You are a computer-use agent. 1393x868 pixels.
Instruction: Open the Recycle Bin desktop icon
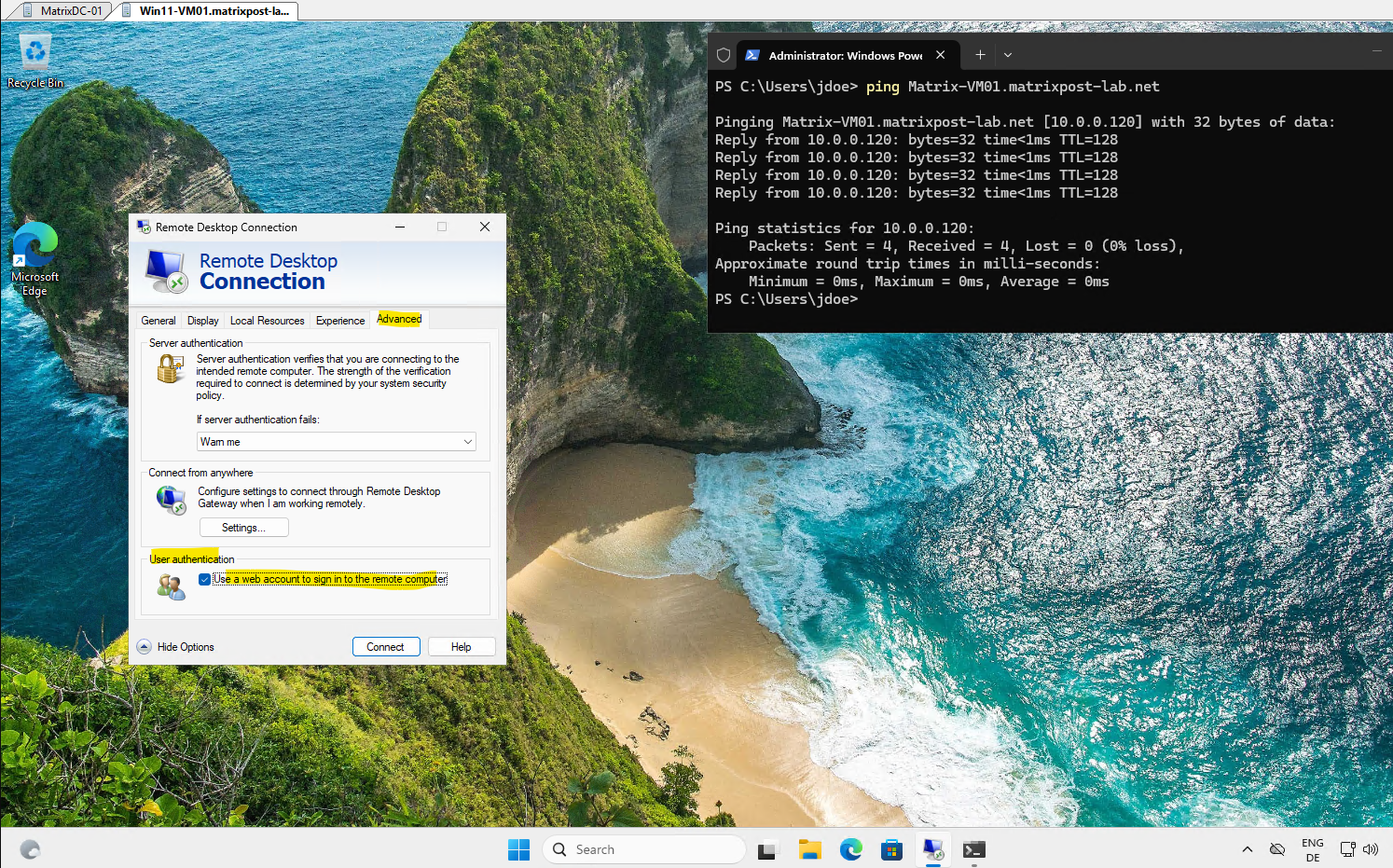pyautogui.click(x=35, y=61)
